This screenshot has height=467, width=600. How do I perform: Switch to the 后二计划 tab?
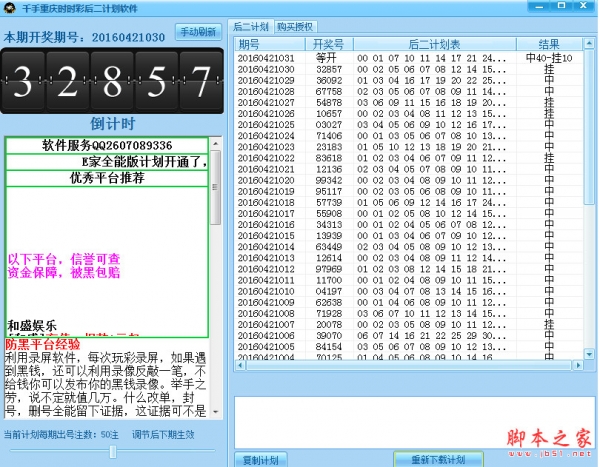[x=251, y=26]
